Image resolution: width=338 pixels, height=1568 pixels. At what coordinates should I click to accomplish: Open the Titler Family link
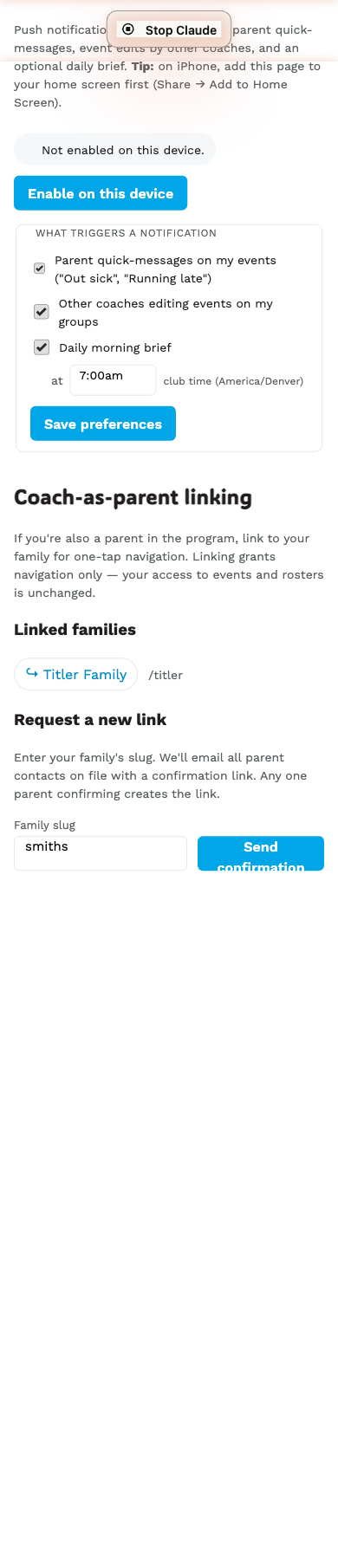pos(76,674)
